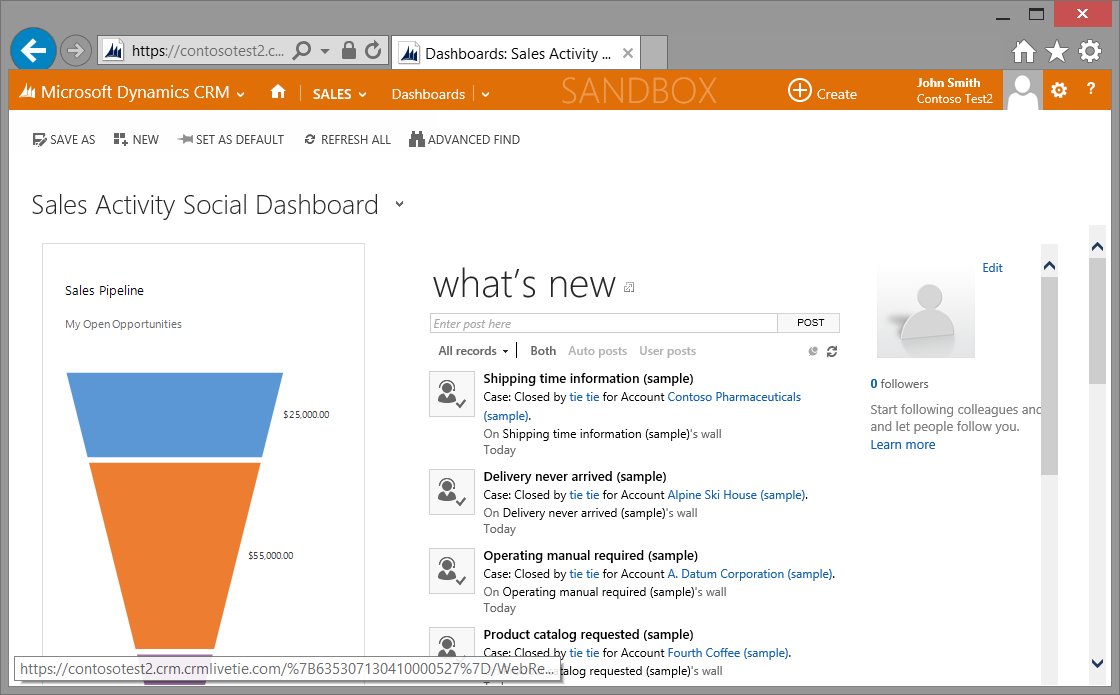Open the settings gear in CRM header
Screen dimensions: 1120x695
(1059, 91)
